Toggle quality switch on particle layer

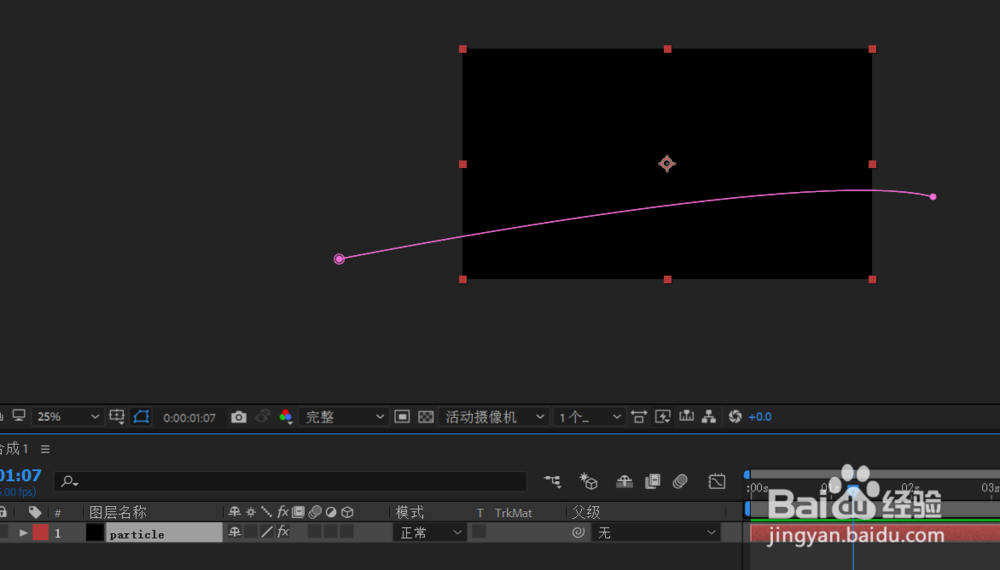click(x=267, y=532)
